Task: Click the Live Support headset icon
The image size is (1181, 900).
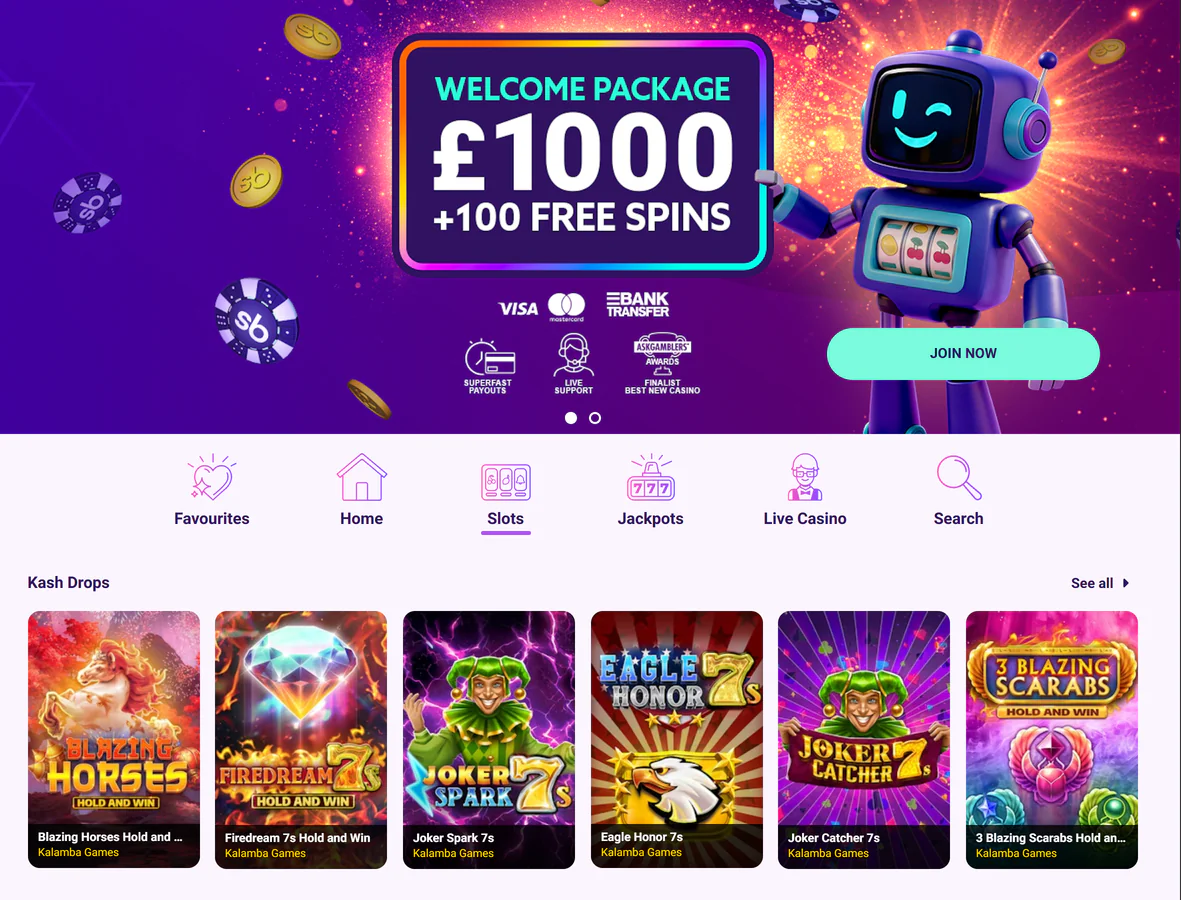Action: [574, 355]
